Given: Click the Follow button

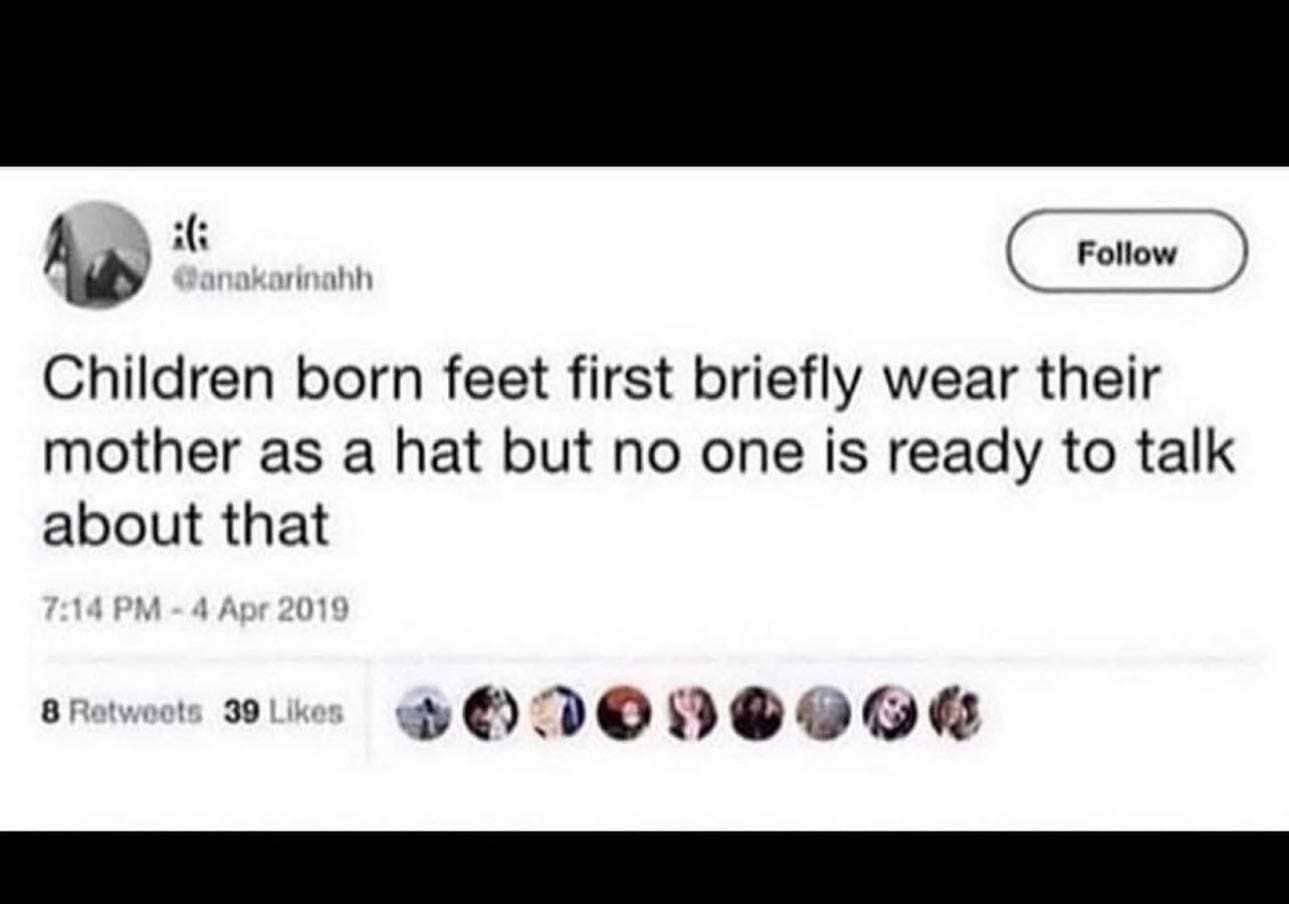Looking at the screenshot, I should point(1126,252).
